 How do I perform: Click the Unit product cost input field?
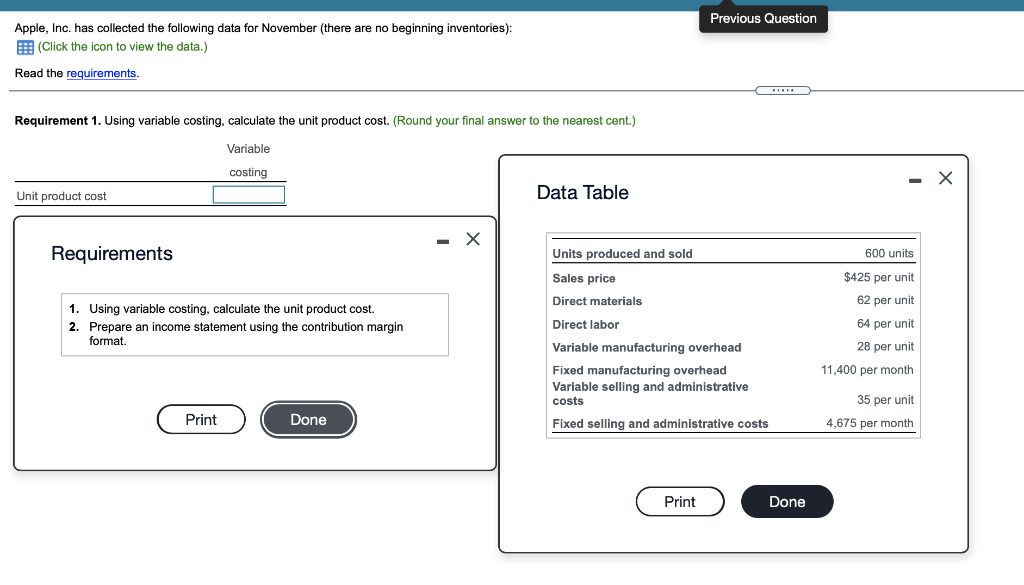point(249,195)
